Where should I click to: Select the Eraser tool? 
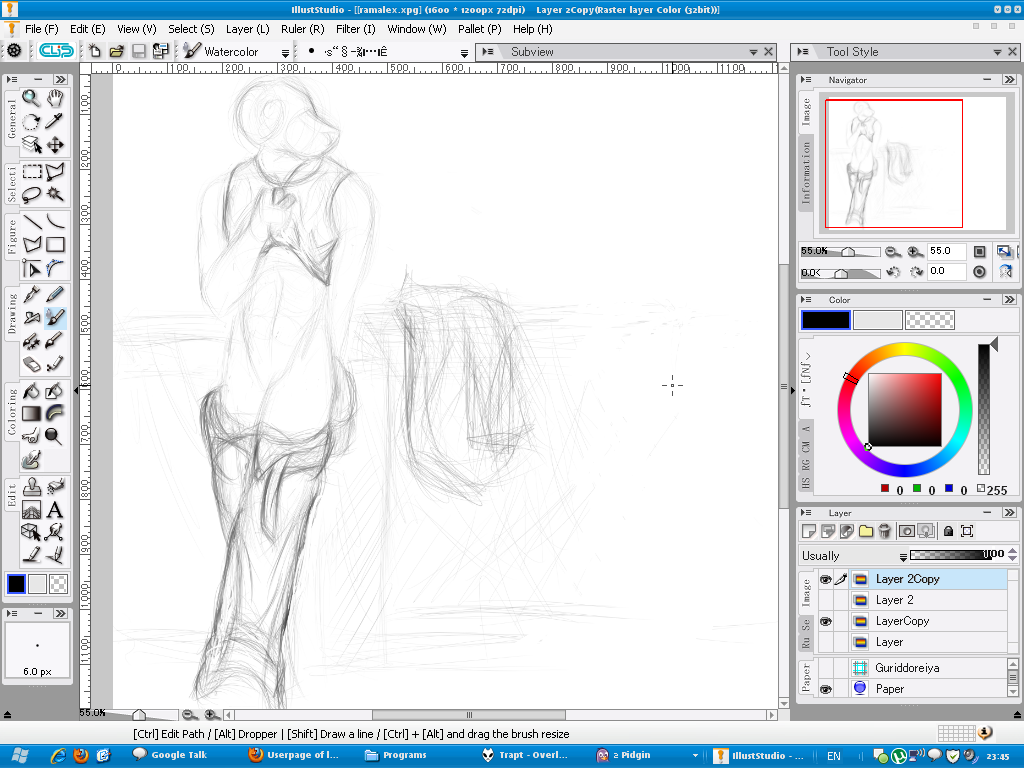pyautogui.click(x=31, y=364)
